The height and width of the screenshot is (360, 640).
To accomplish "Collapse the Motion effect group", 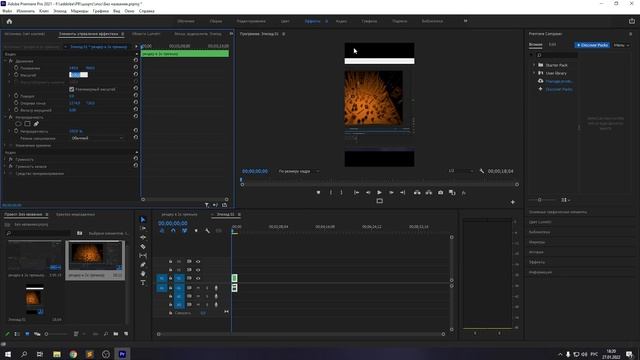I will (6, 61).
